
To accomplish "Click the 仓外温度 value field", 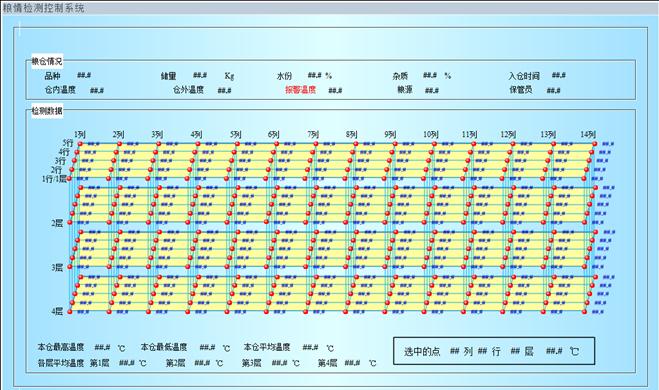I will [x=224, y=90].
